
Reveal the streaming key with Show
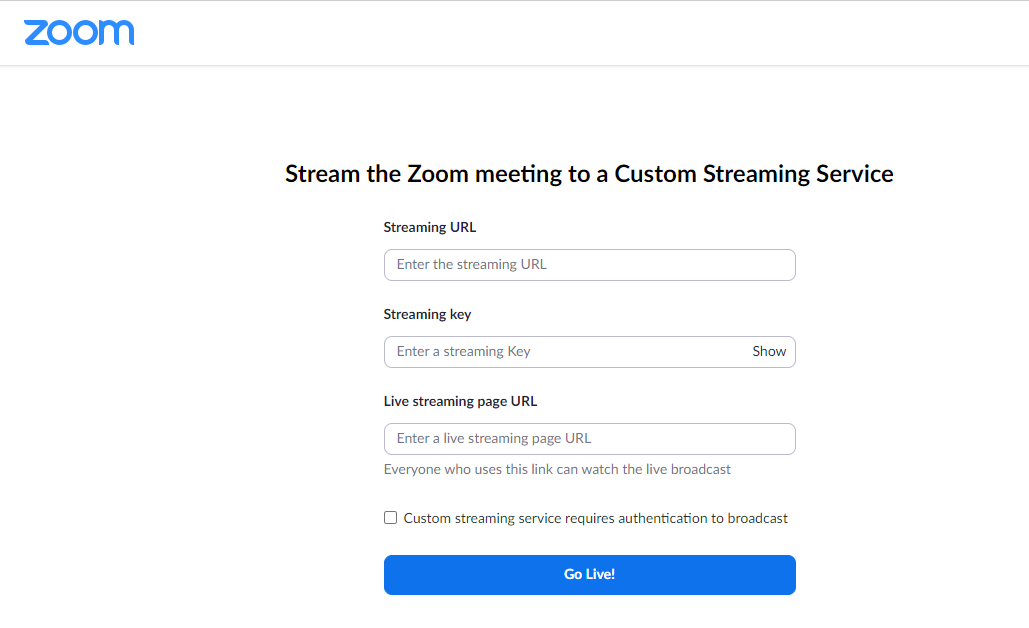click(x=769, y=352)
